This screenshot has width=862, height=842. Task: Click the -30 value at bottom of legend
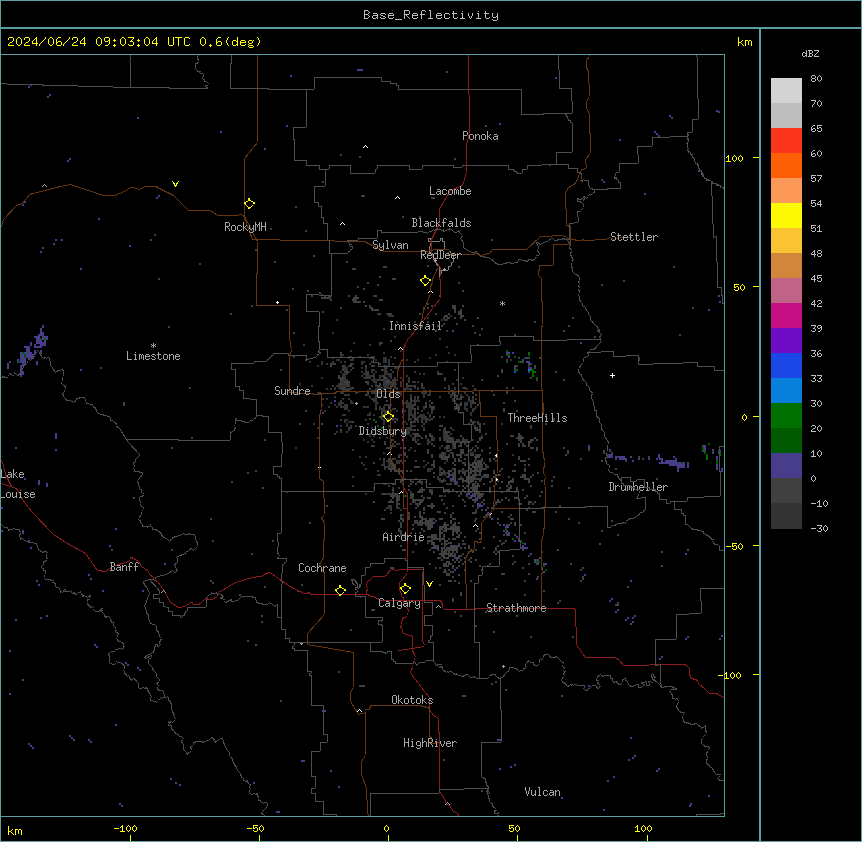(819, 529)
